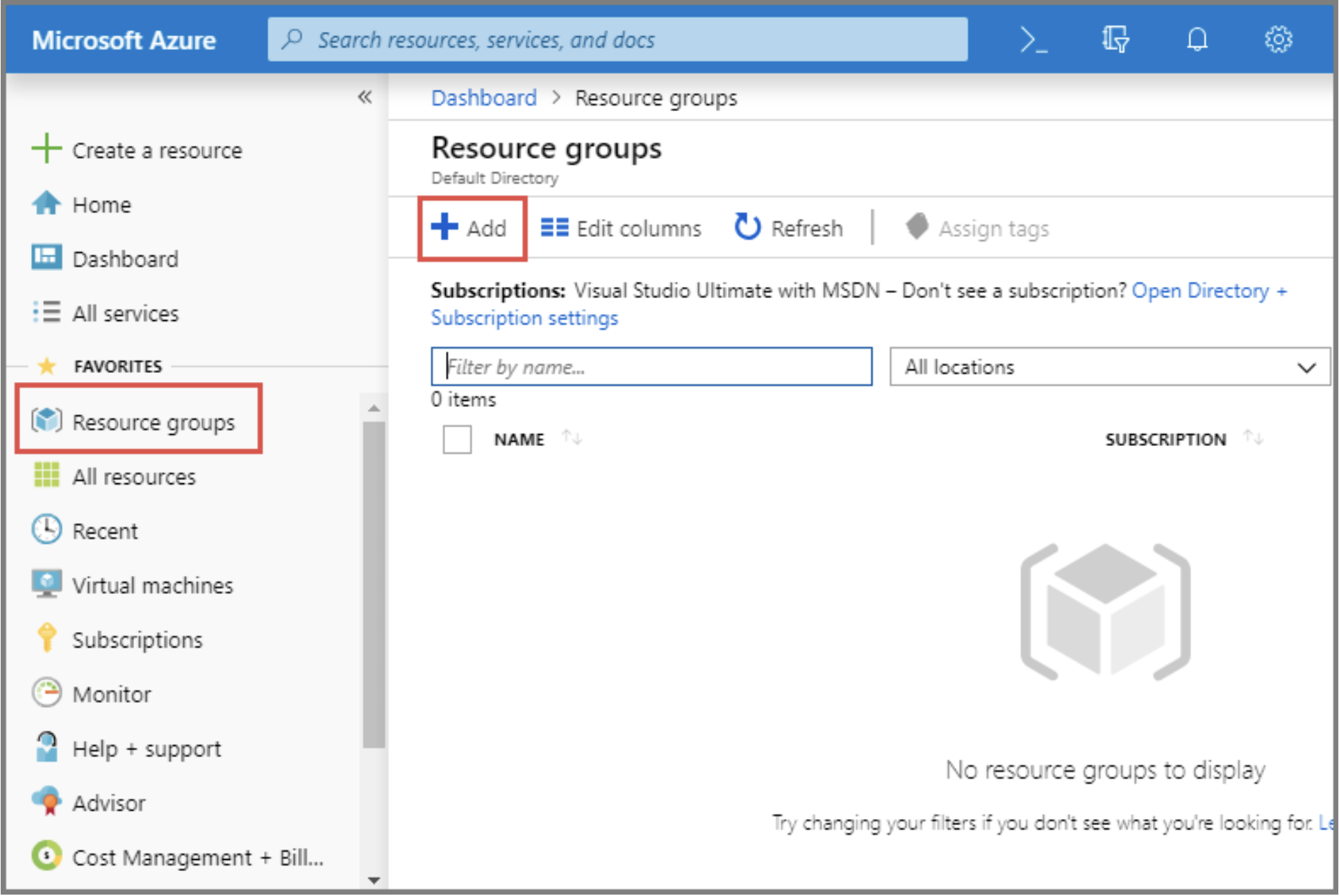Open the Monitor service
The image size is (1339, 896).
[x=111, y=693]
